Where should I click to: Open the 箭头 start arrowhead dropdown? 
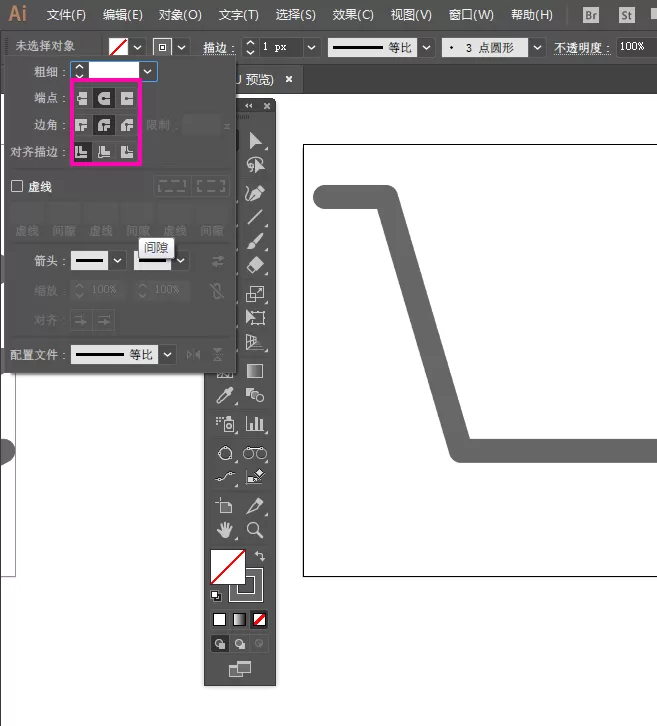point(118,260)
